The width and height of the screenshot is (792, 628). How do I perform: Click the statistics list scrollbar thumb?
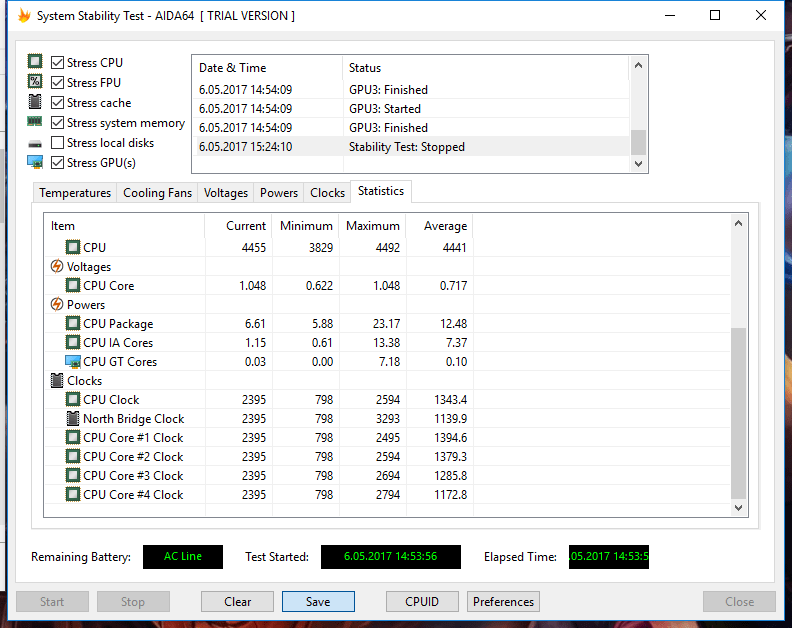738,413
